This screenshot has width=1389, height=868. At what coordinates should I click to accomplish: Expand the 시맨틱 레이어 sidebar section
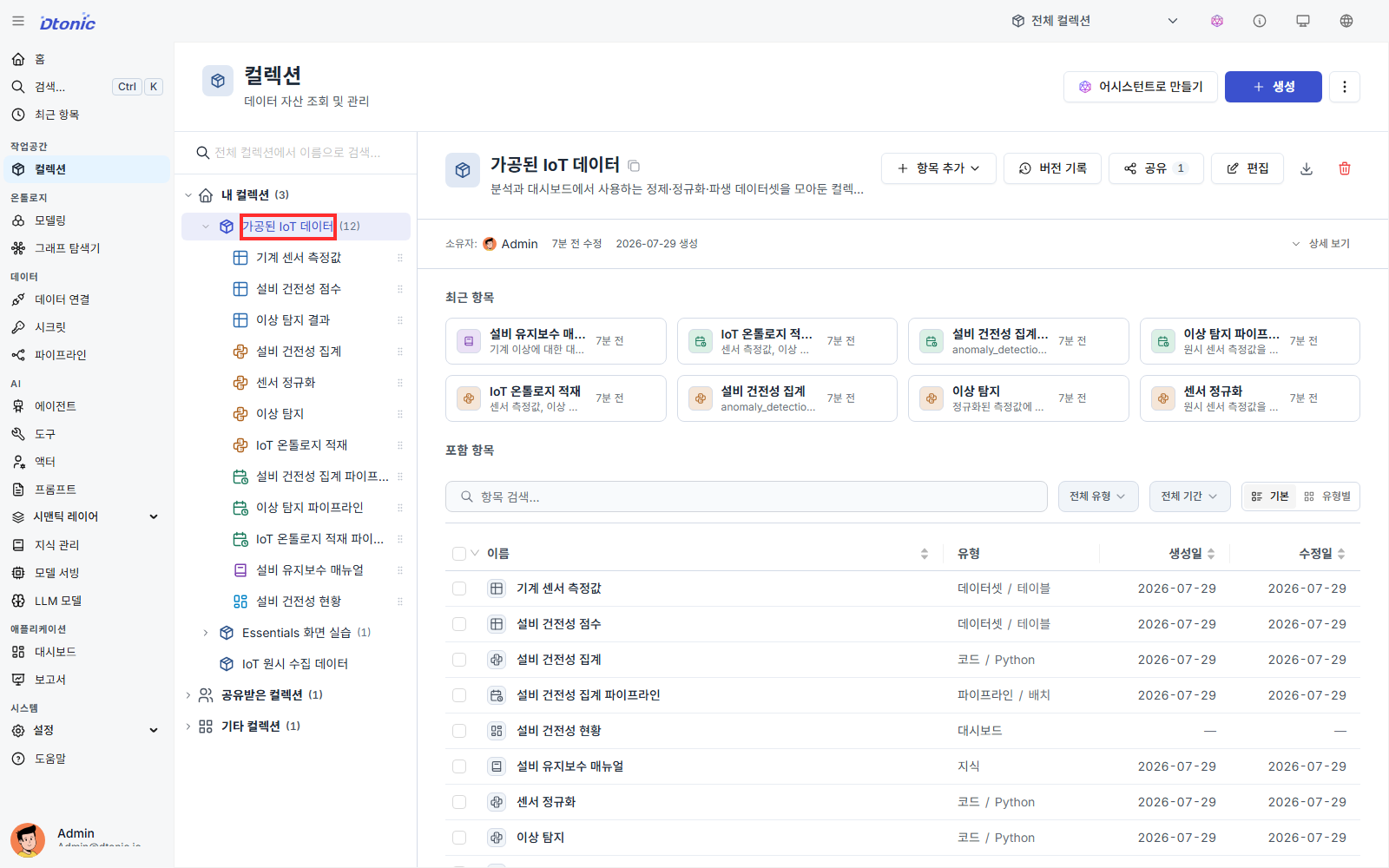click(x=85, y=516)
